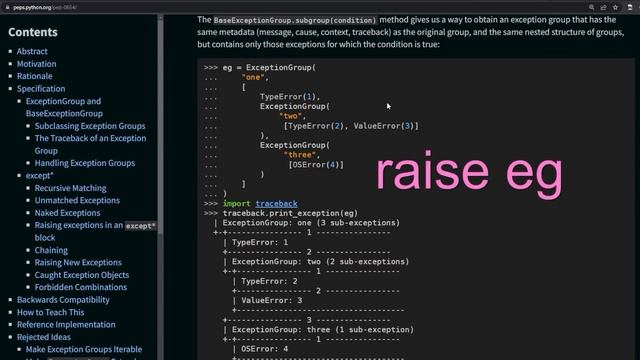Click the share page icon in address bar
Screen dimensions: 640x360
point(603,7)
